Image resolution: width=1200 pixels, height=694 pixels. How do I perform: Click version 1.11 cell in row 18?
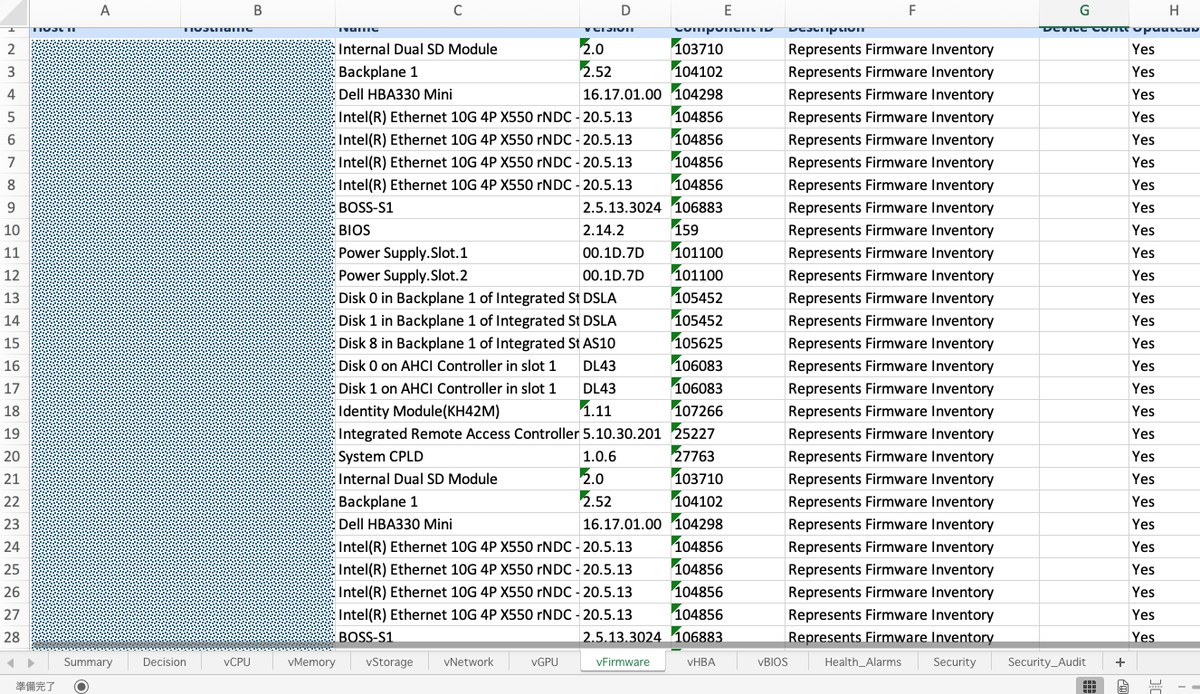[626, 411]
